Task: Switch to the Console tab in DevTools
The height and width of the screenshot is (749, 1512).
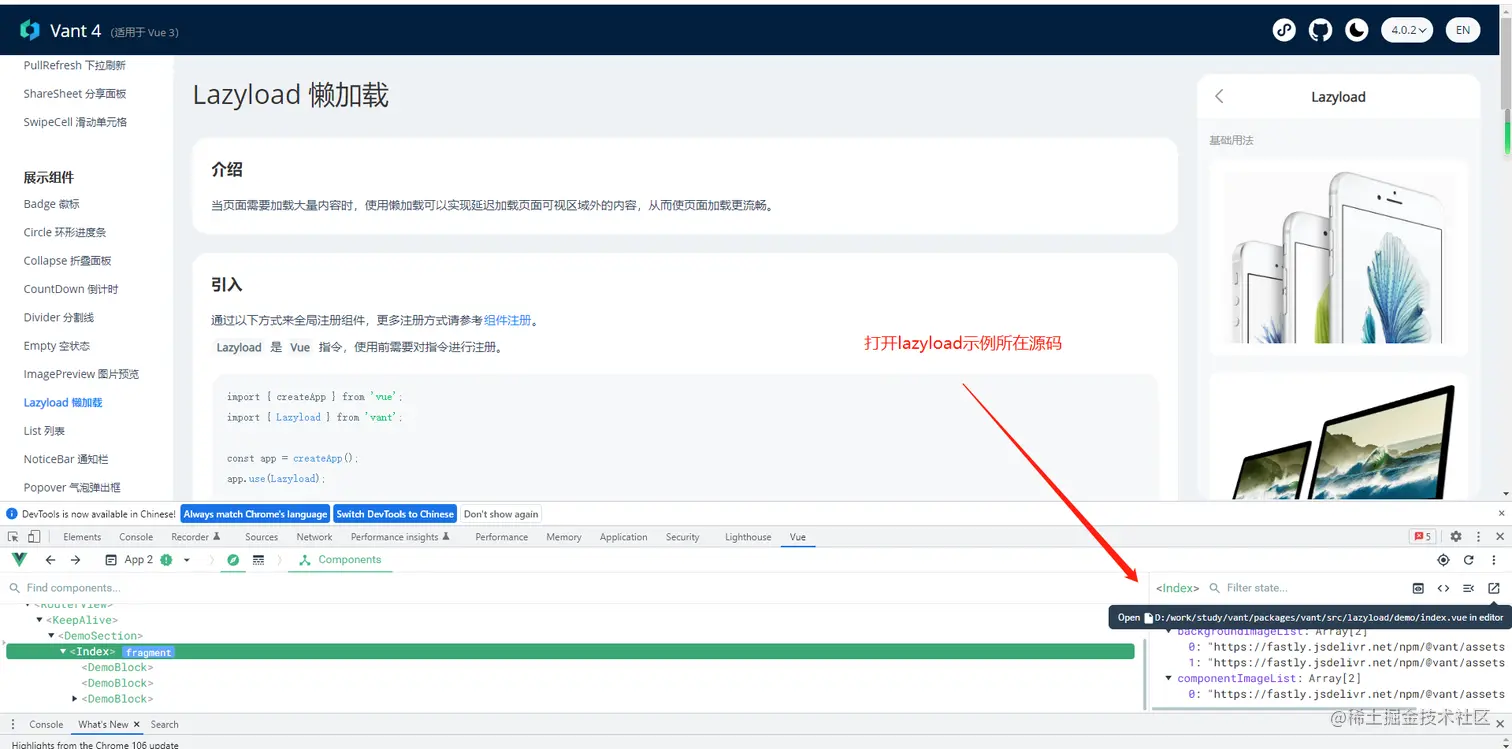Action: click(x=136, y=537)
